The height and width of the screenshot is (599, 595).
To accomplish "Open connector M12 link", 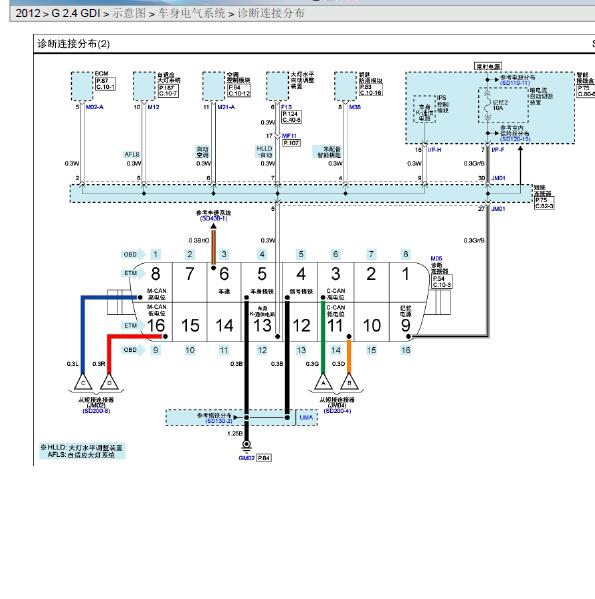I will click(x=153, y=107).
